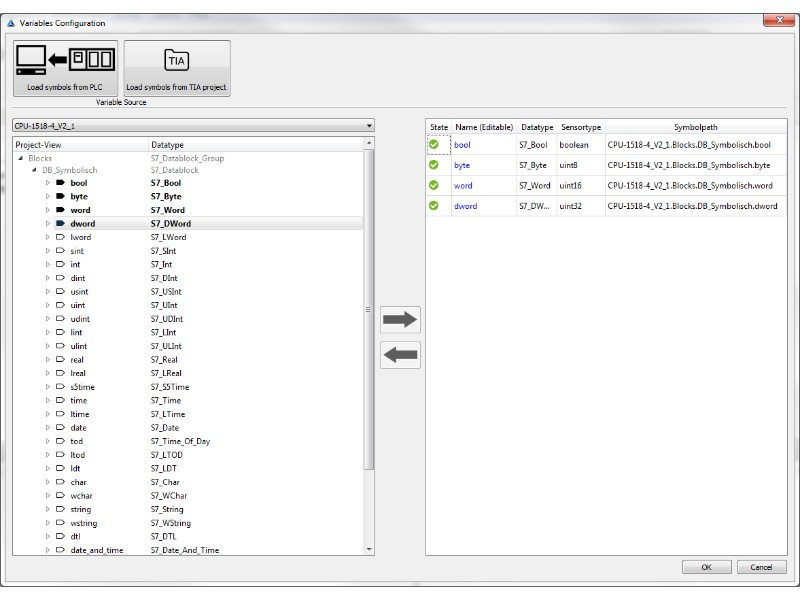Click green state icon of bool row

pos(434,145)
